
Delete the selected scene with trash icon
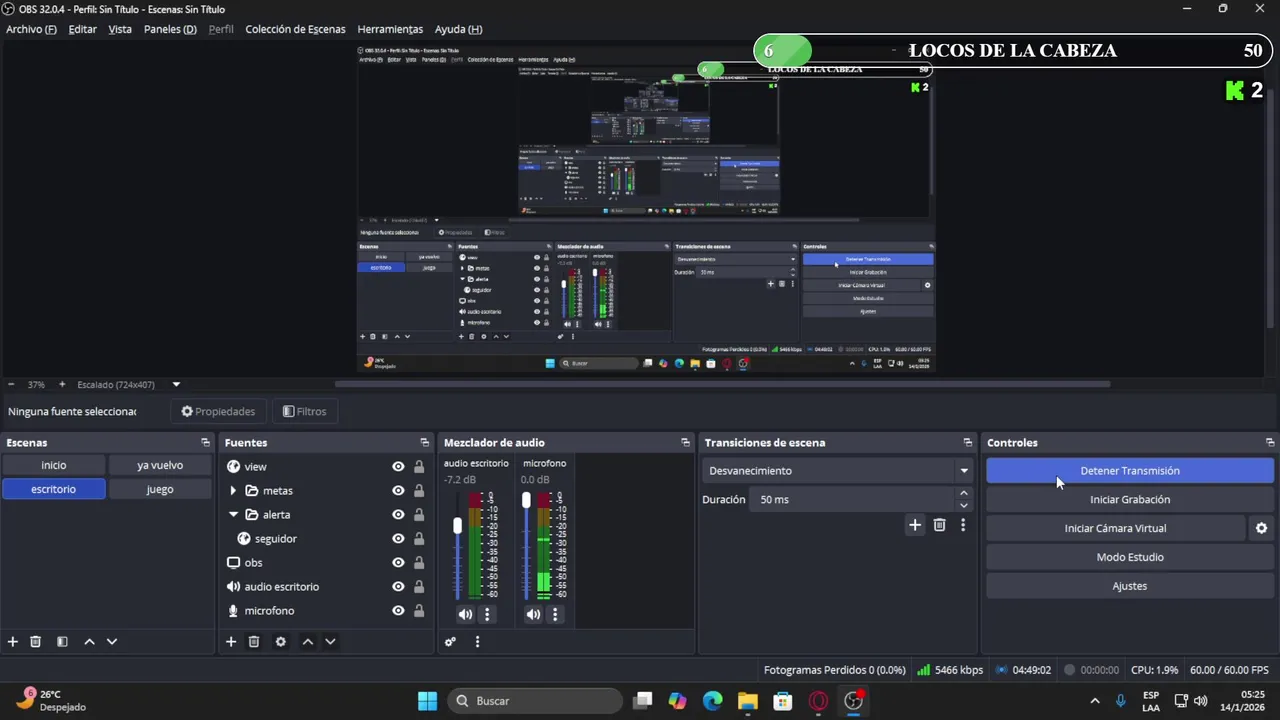coord(36,642)
